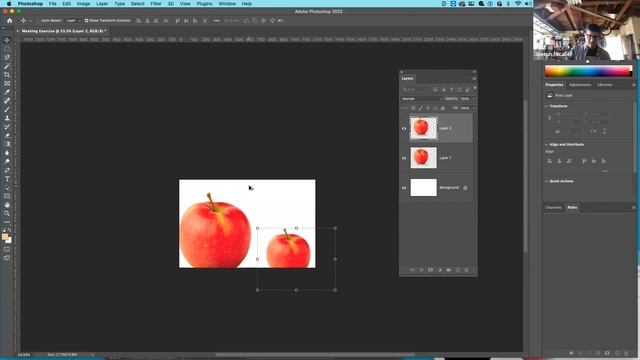Click the three-dots more options in options bar
This screenshot has width=640, height=360.
(x=216, y=20)
